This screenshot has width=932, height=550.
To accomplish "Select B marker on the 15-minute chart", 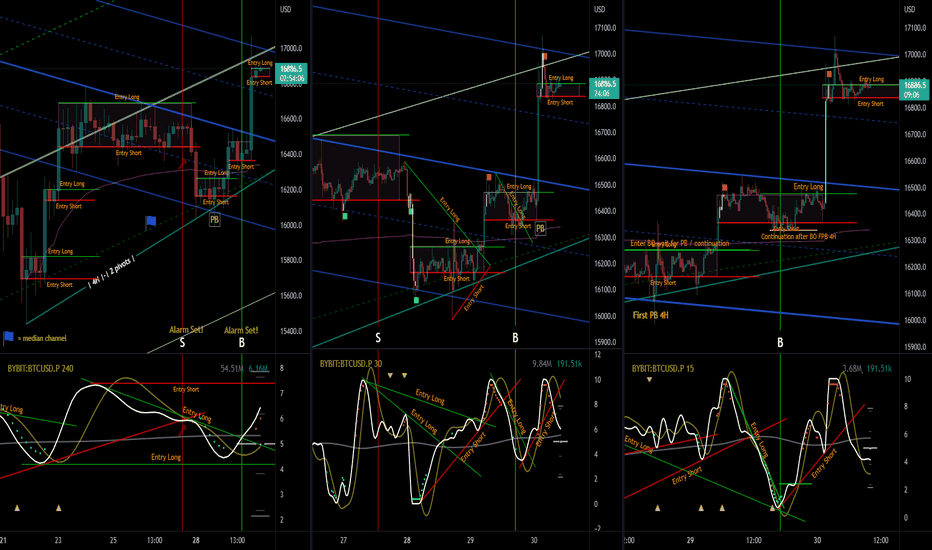I will (780, 342).
